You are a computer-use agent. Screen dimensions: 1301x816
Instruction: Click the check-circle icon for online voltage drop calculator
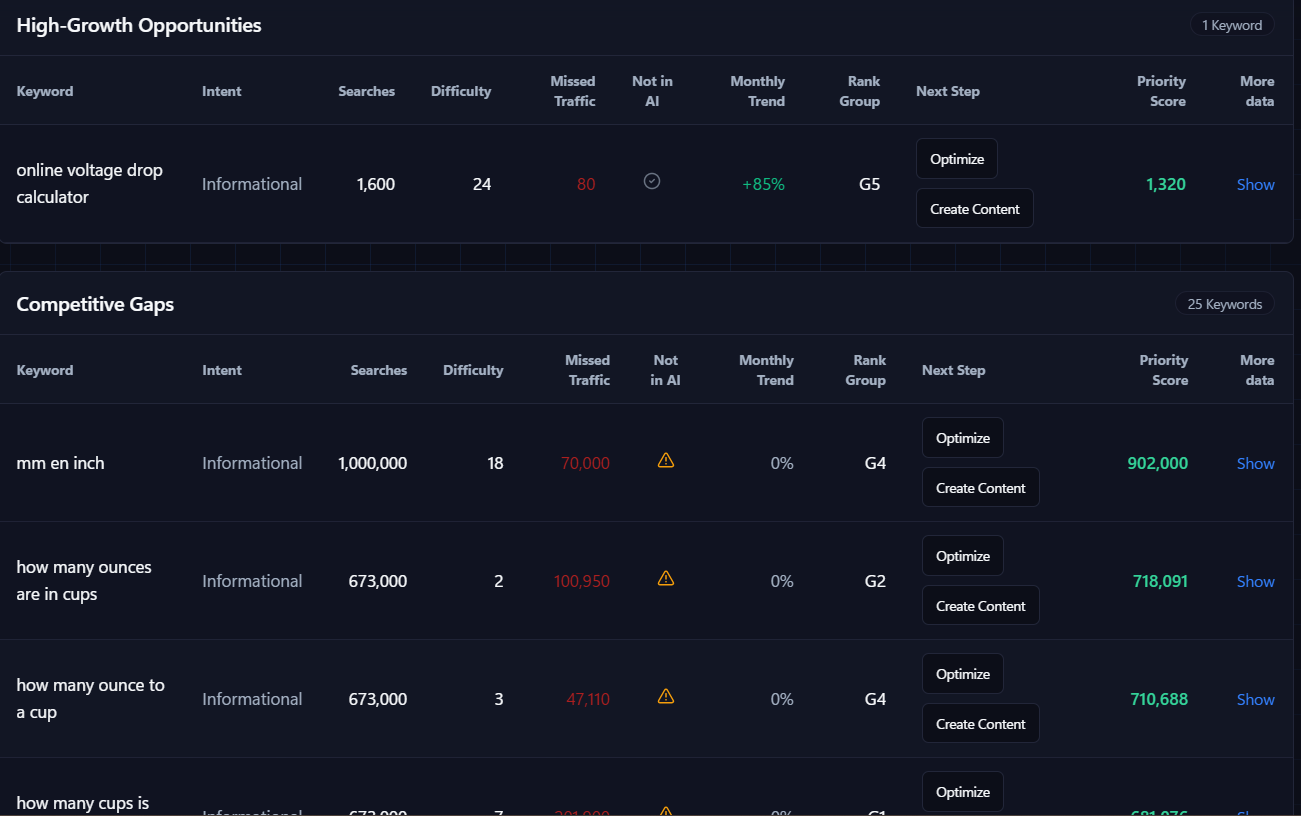click(652, 181)
